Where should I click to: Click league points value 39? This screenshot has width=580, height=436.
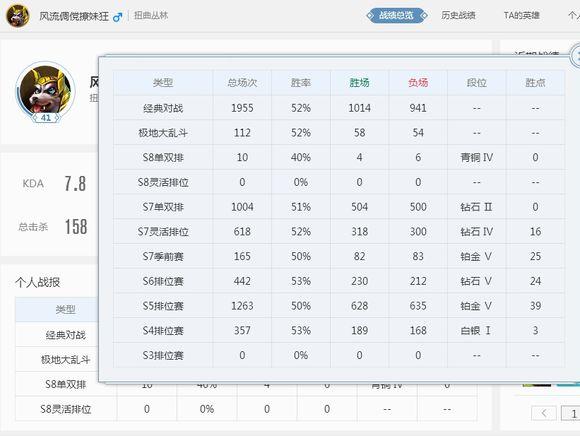tap(535, 306)
